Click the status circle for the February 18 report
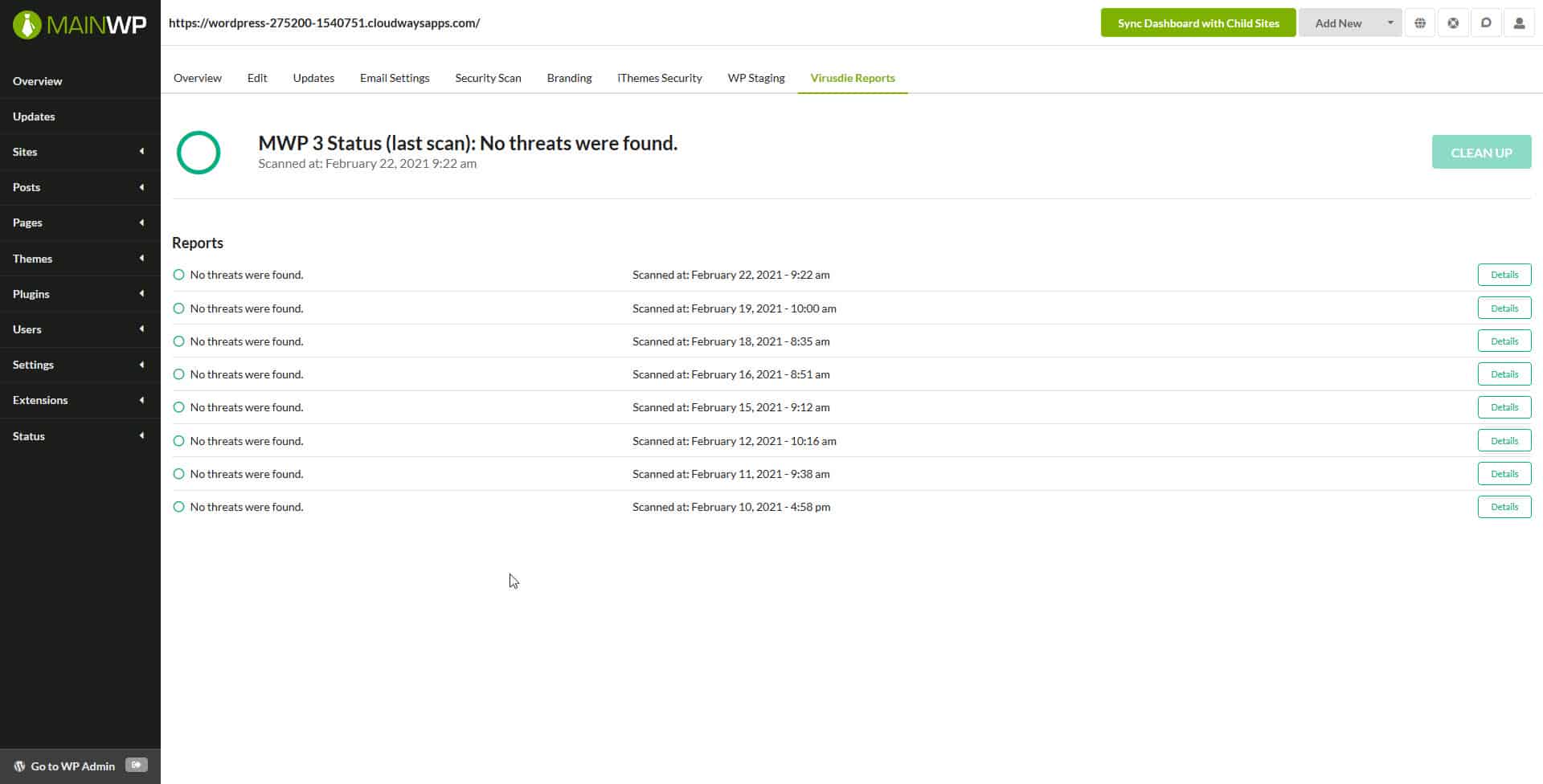 pos(179,341)
